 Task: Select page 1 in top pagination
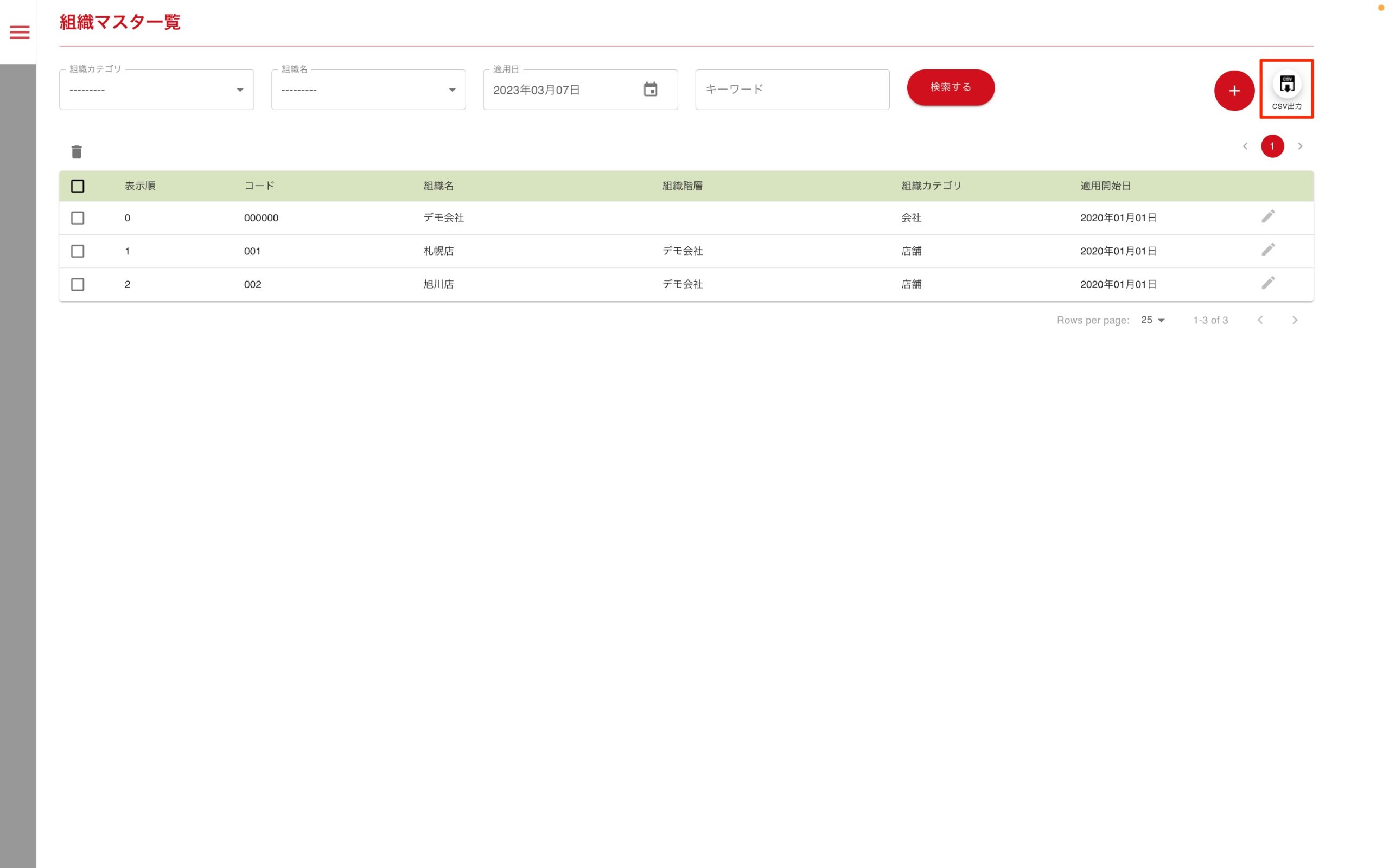click(1271, 146)
